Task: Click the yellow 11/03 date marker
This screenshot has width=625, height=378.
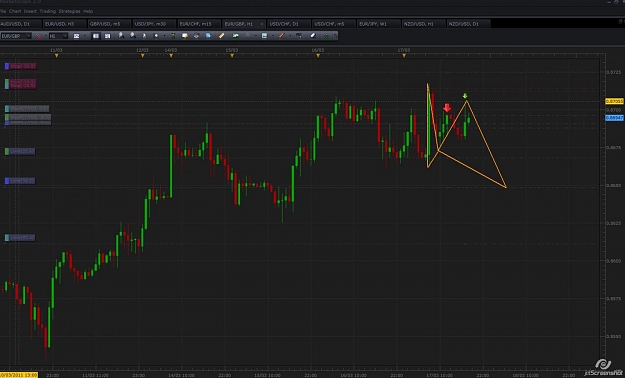Action: [x=57, y=56]
